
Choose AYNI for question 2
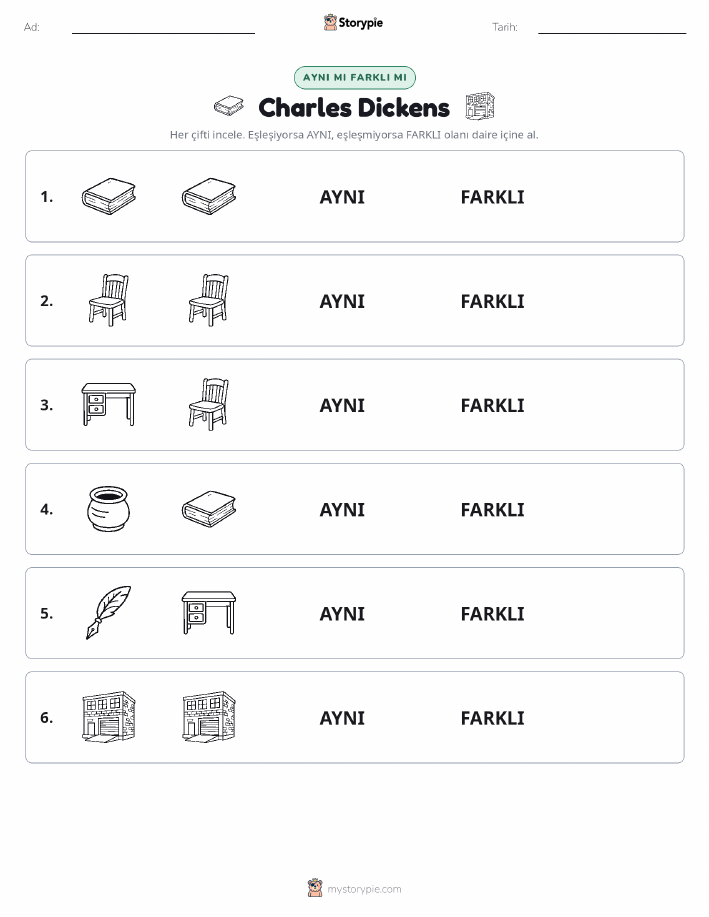click(x=342, y=301)
